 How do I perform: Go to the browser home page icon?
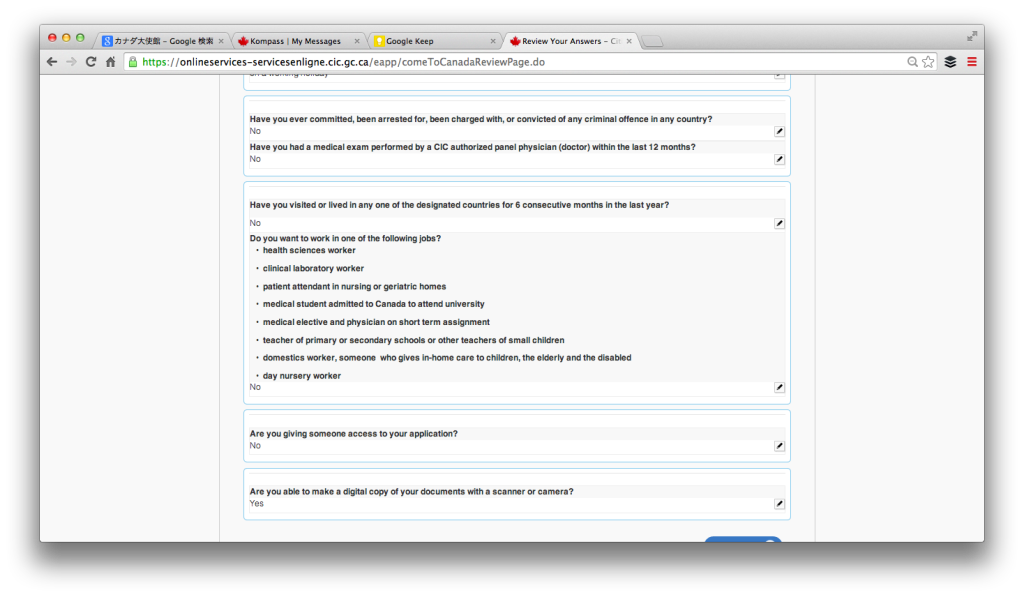tap(110, 62)
